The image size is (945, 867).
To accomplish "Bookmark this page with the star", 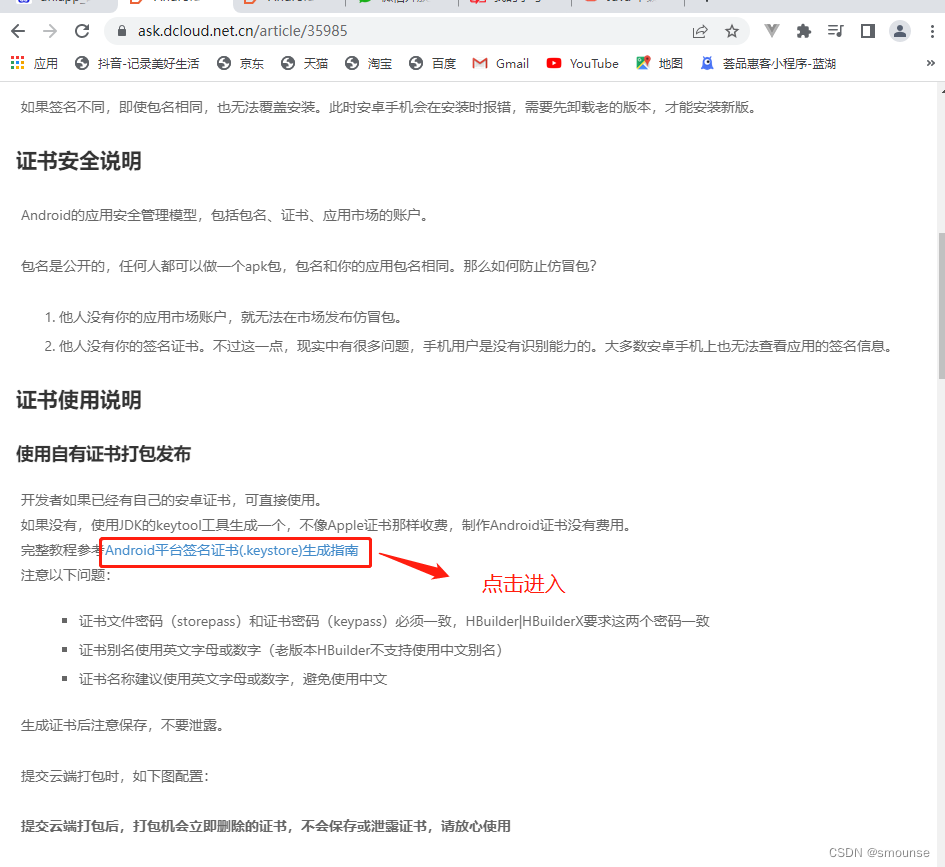I will pos(732,31).
